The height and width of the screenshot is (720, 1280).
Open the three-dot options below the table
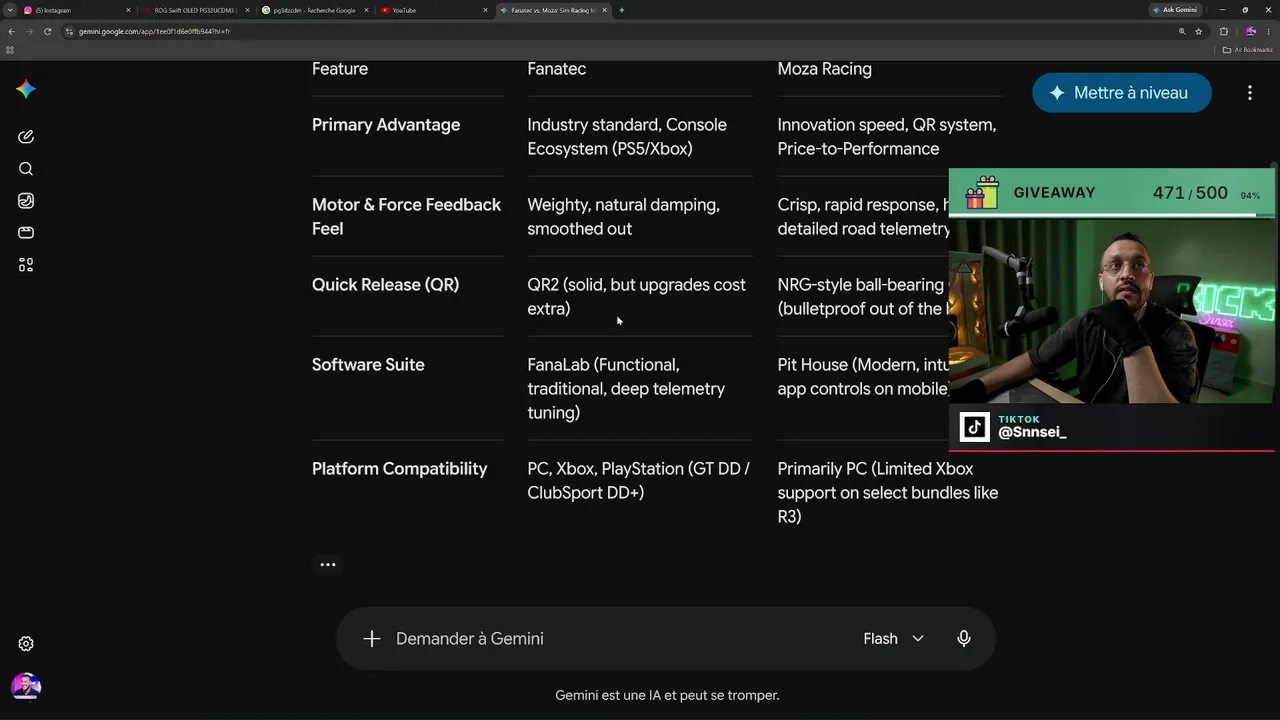327,565
